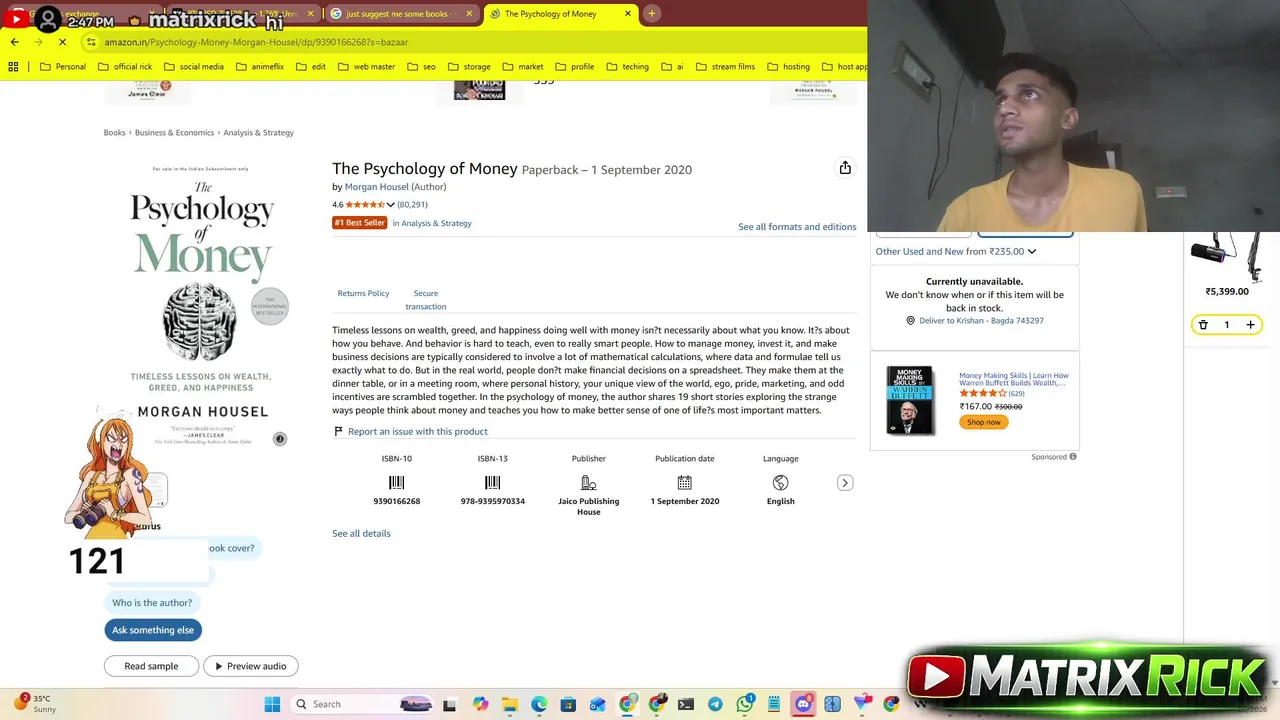Open File Explorer from the taskbar
Image resolution: width=1280 pixels, height=720 pixels.
(x=510, y=704)
